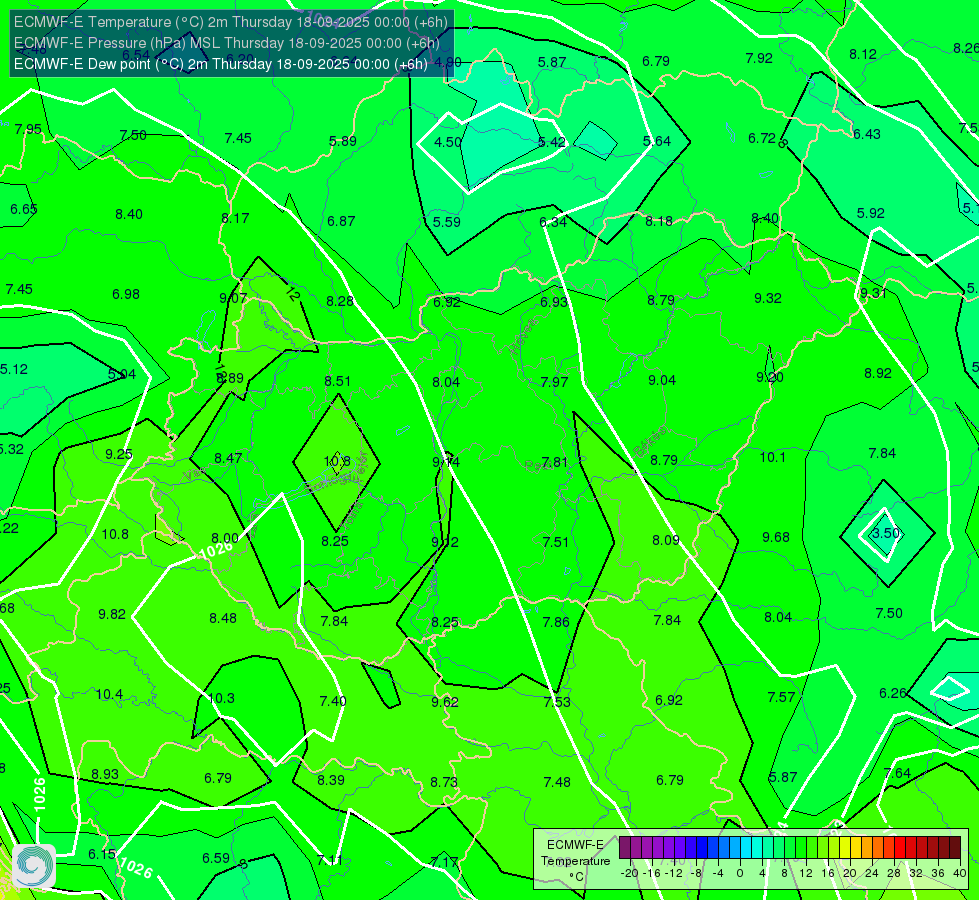Screen dimensions: 979x900
Task: Select the ECMWF-E Temperature 2m layer label
Action: click(230, 22)
